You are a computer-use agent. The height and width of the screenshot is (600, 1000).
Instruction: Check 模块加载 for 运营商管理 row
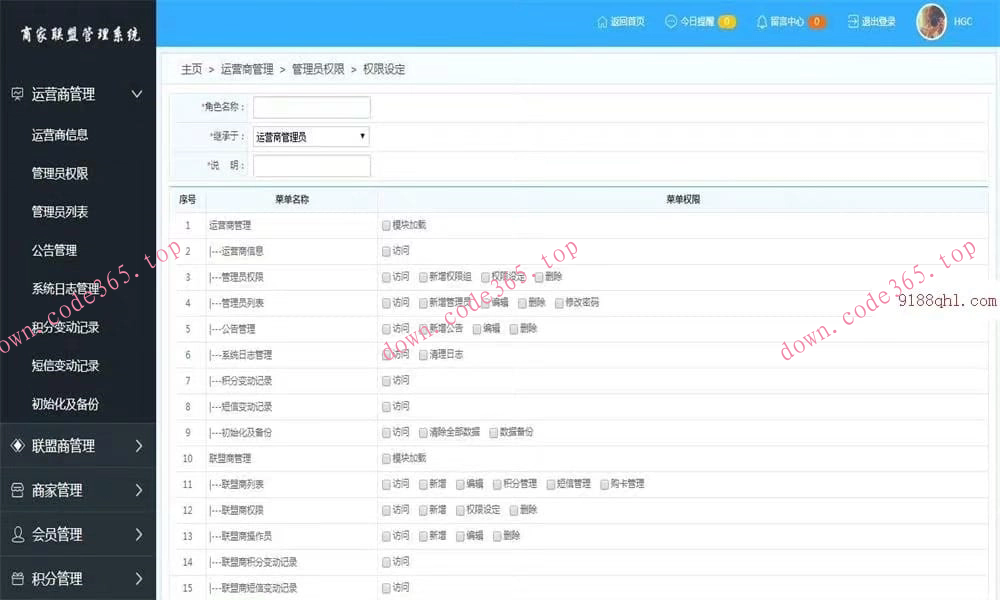coord(385,225)
